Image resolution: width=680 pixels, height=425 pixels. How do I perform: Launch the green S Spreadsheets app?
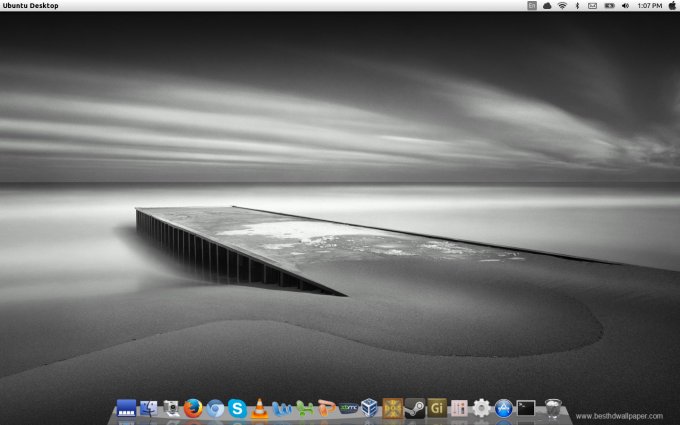pyautogui.click(x=304, y=409)
